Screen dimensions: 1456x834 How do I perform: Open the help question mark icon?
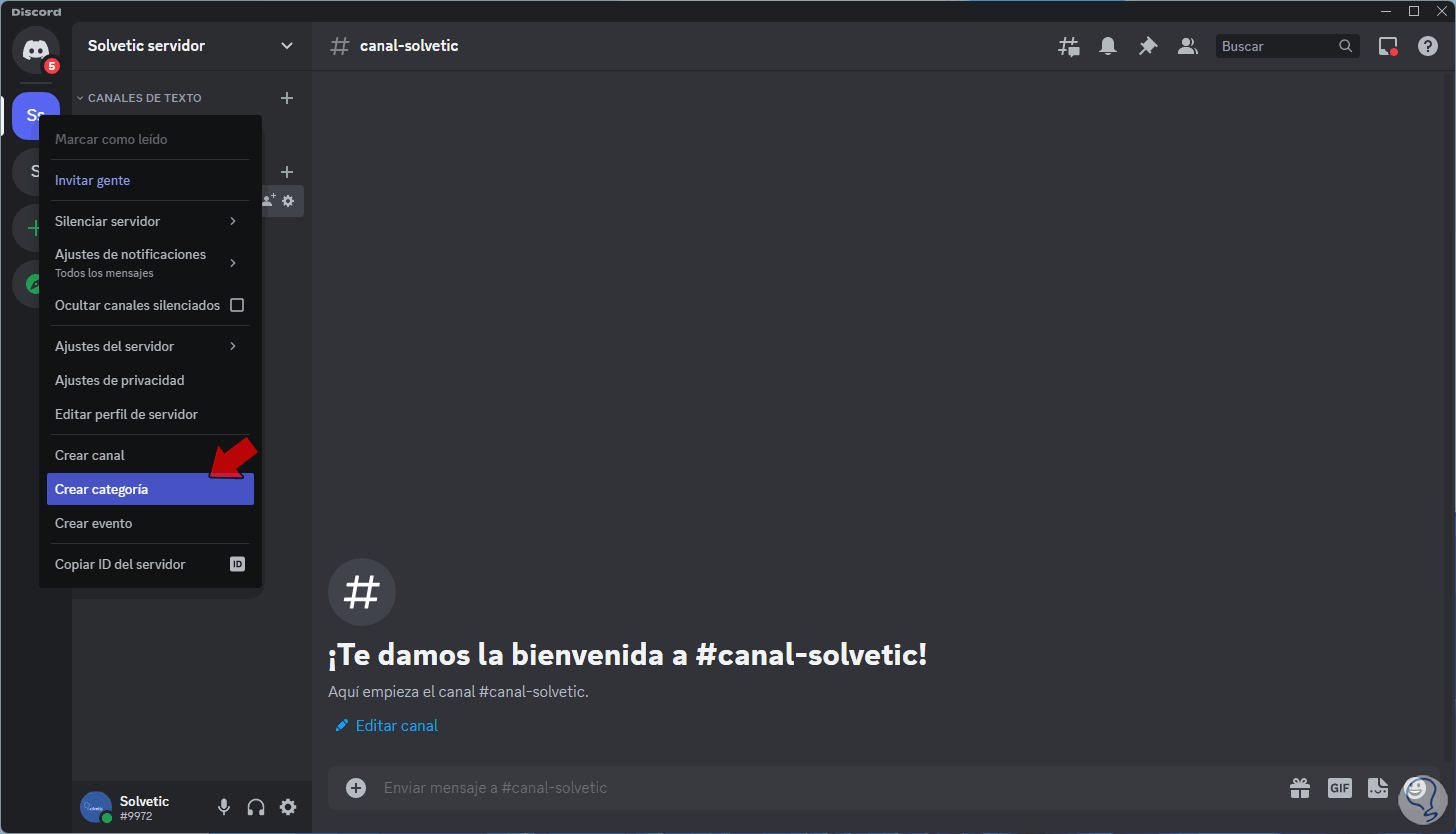(1428, 46)
